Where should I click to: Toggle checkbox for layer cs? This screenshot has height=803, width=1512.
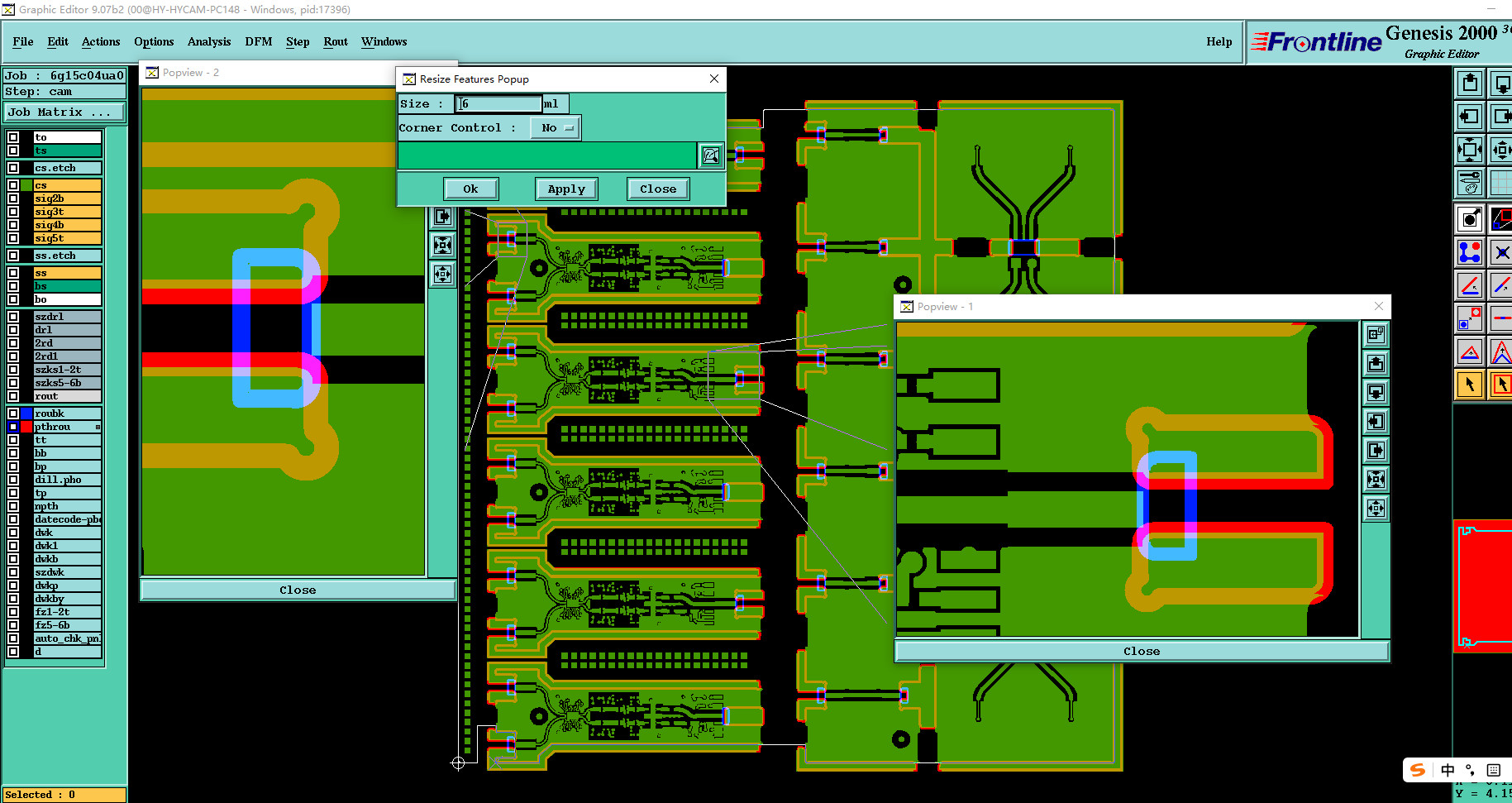click(13, 185)
